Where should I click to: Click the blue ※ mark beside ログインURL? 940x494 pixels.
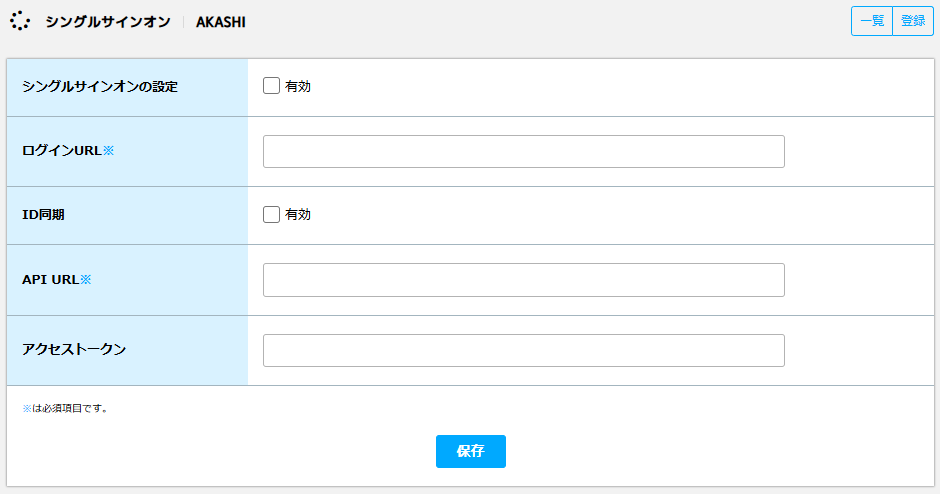tap(109, 150)
